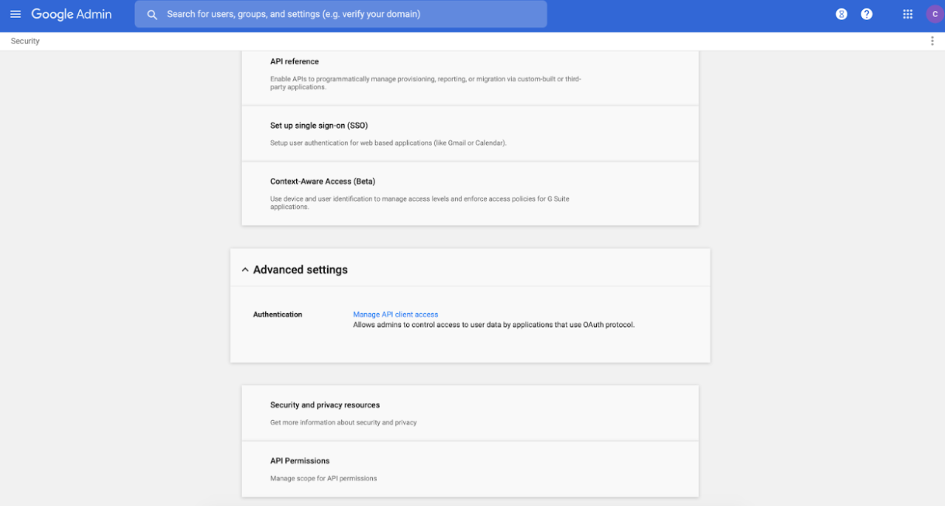945x506 pixels.
Task: Focus the users and settings search field
Action: [x=341, y=14]
